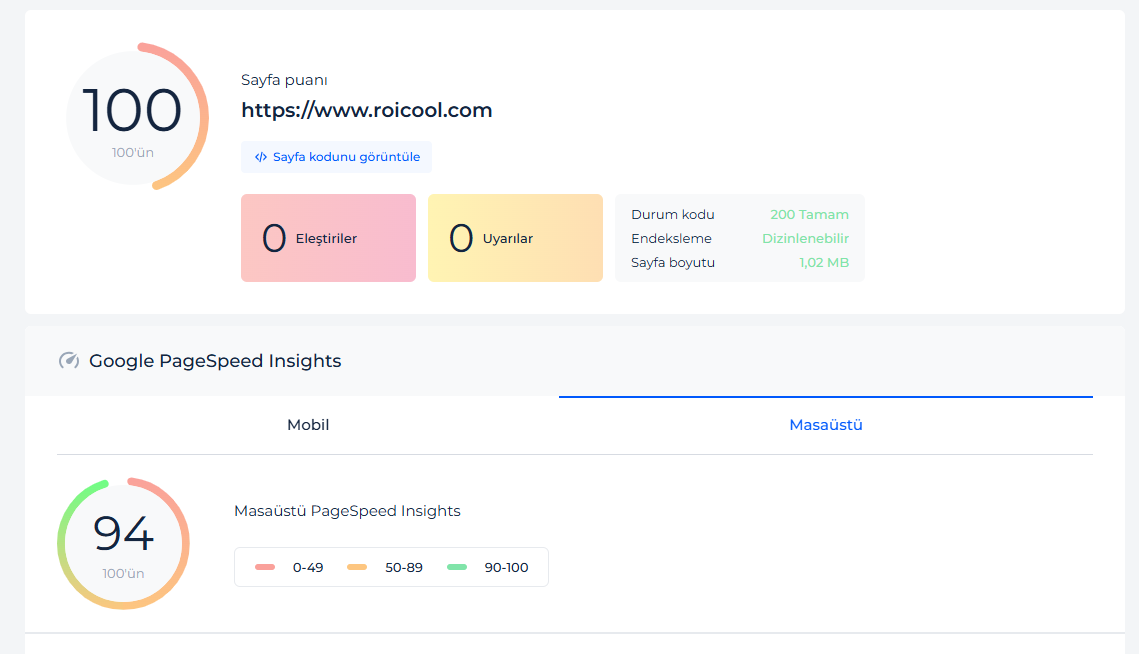This screenshot has height=654, width=1139.
Task: Open Sayfa kodunu görüntüle button
Action: coord(336,157)
